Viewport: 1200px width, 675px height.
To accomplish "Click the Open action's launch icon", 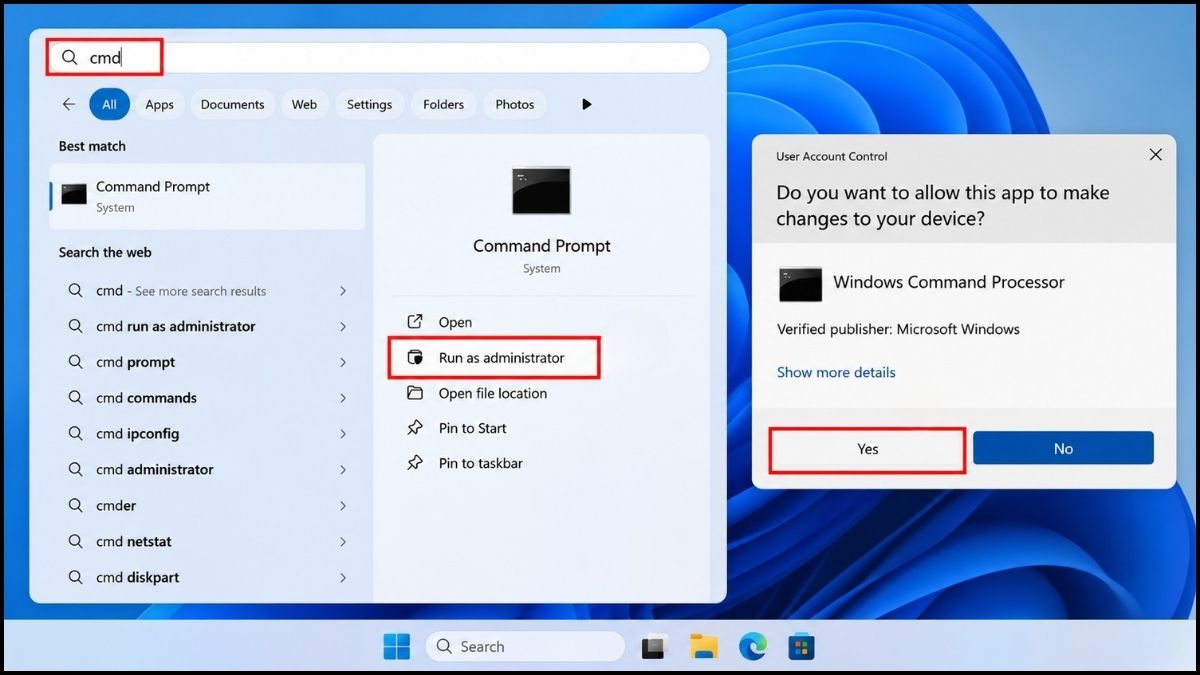I will click(415, 322).
